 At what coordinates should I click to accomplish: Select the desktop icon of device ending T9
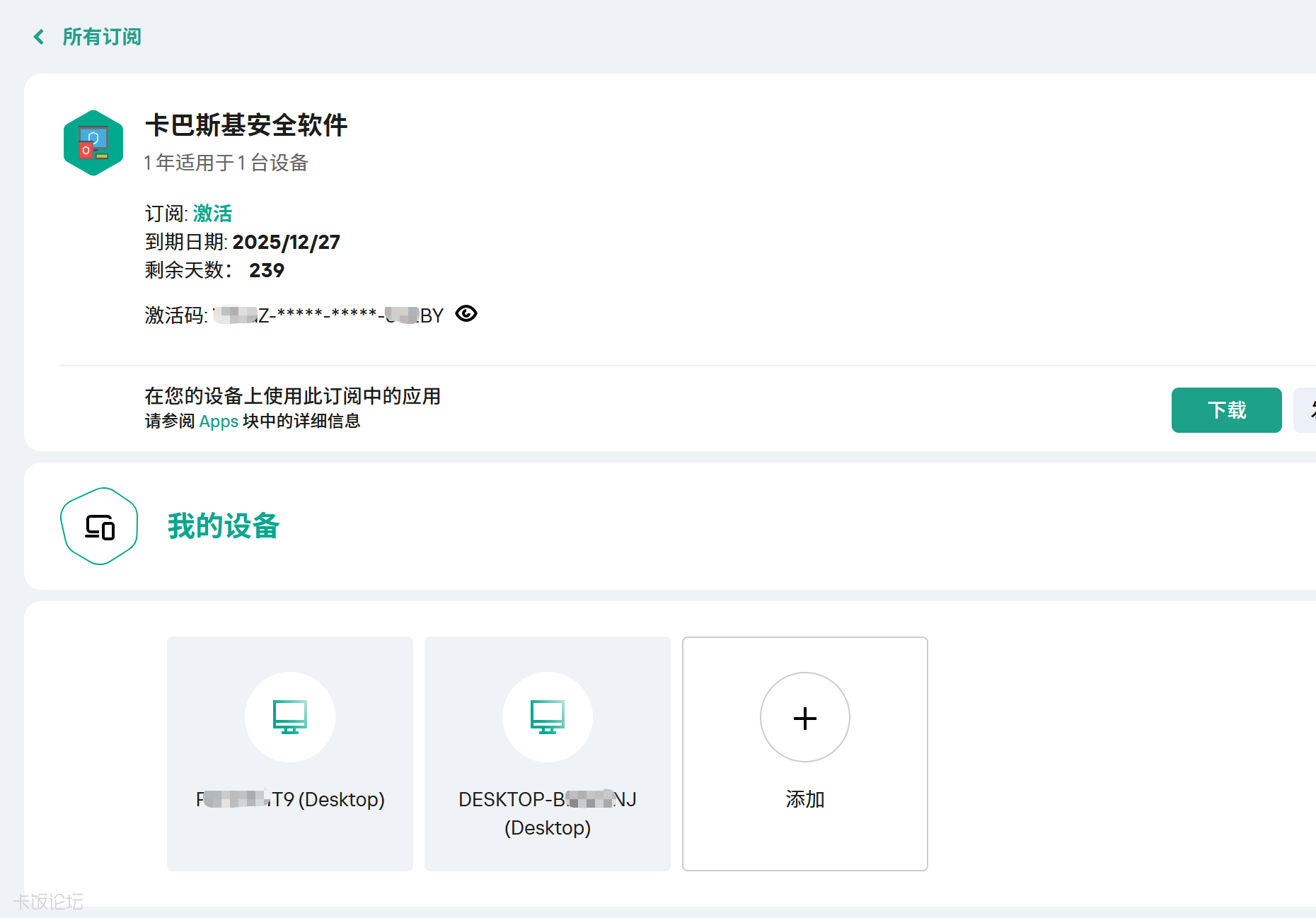click(x=290, y=717)
